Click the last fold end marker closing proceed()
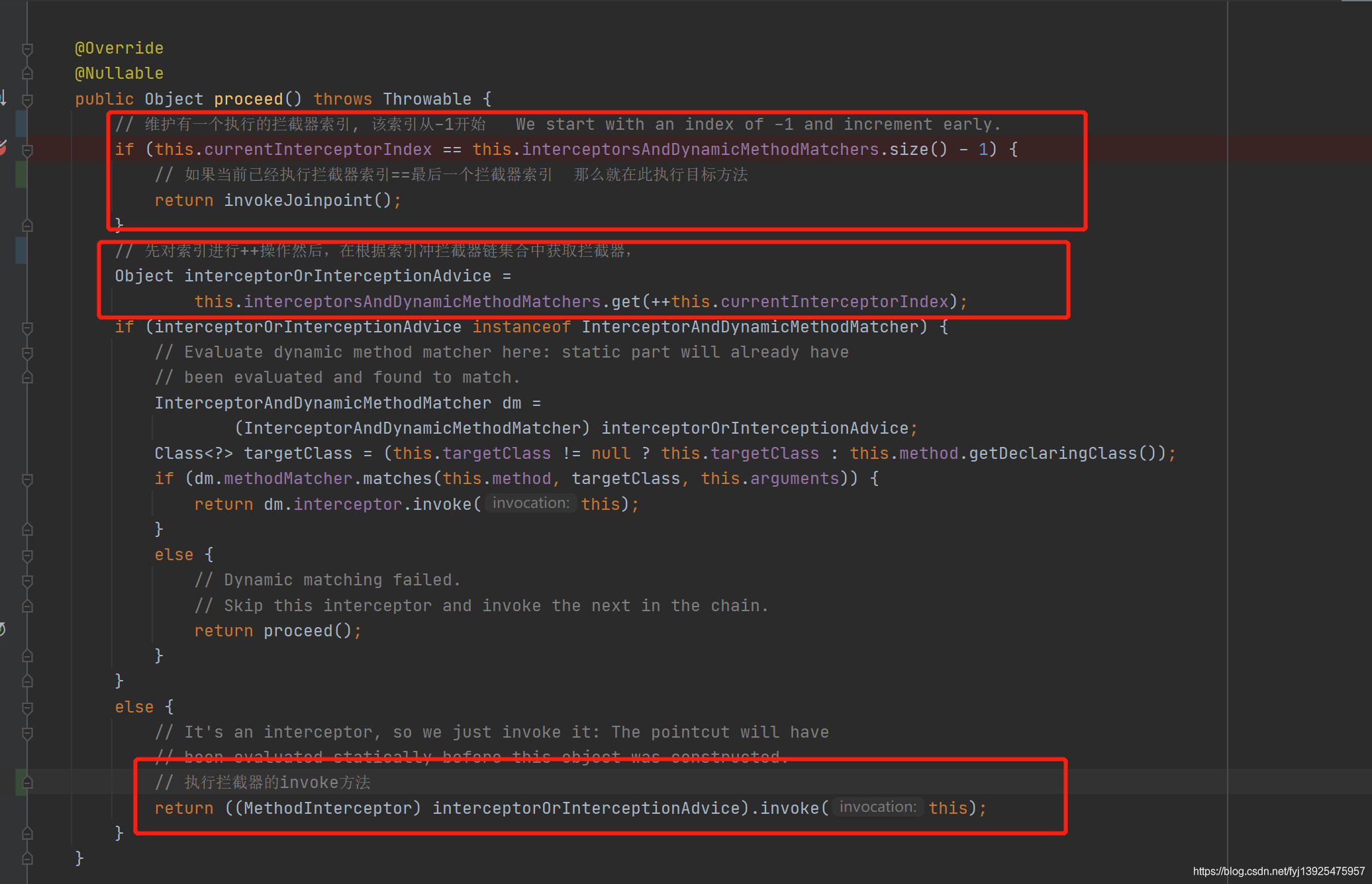Screen dimensions: 1372x884 pyautogui.click(x=27, y=859)
